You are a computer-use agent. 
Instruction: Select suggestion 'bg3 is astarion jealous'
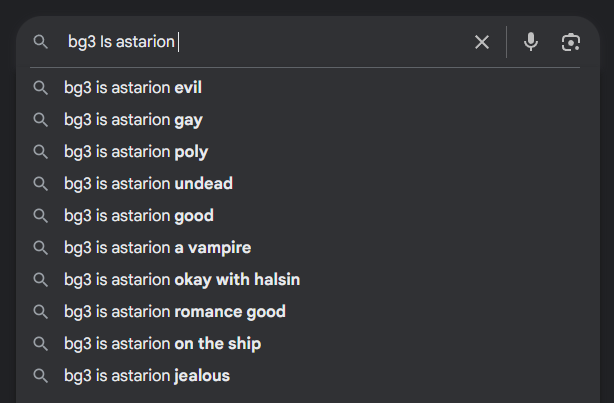pyautogui.click(x=147, y=376)
